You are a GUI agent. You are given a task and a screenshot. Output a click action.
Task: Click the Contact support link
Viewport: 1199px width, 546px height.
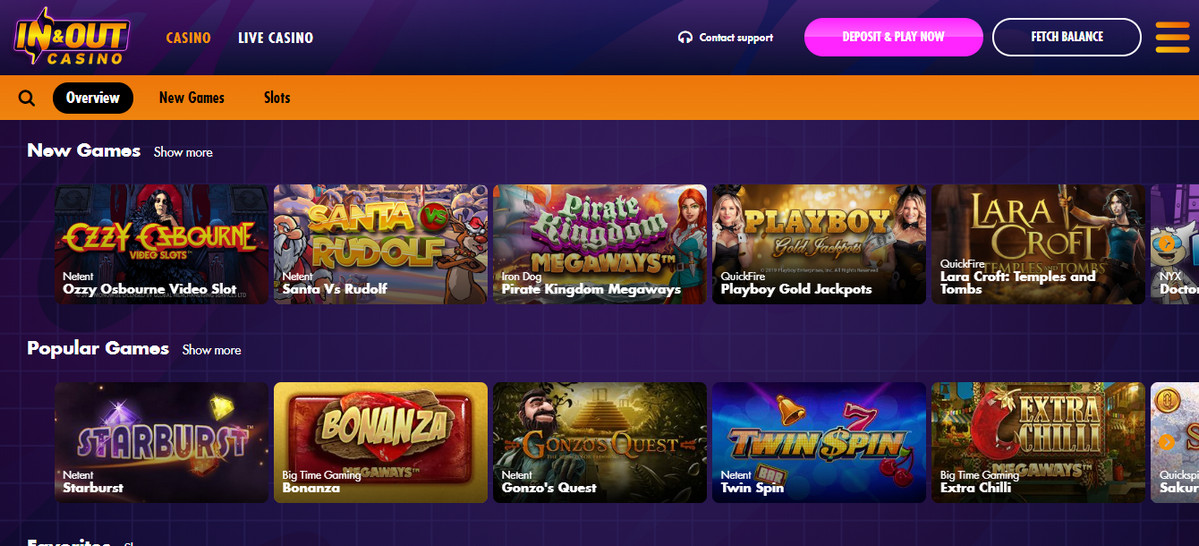tap(736, 37)
